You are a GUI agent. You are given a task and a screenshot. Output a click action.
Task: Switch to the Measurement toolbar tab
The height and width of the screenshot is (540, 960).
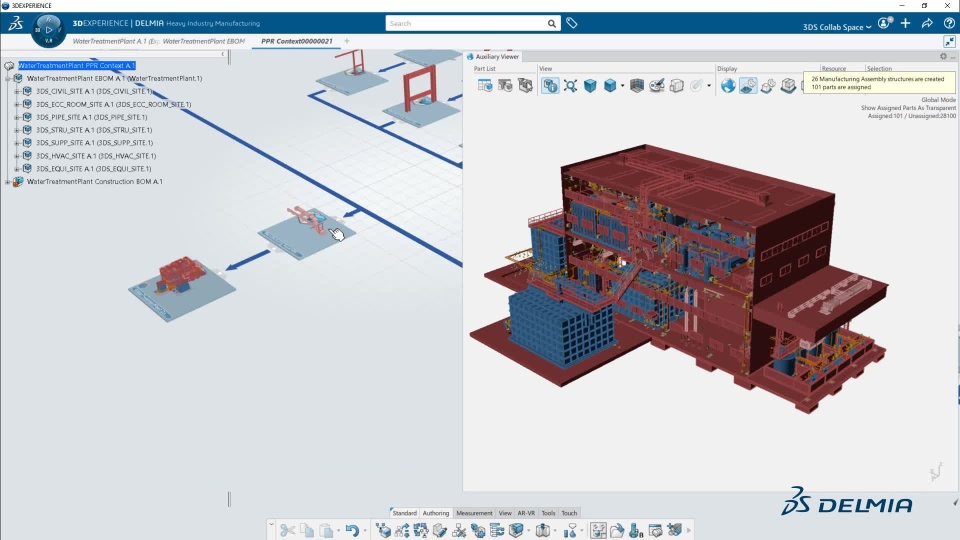474,513
